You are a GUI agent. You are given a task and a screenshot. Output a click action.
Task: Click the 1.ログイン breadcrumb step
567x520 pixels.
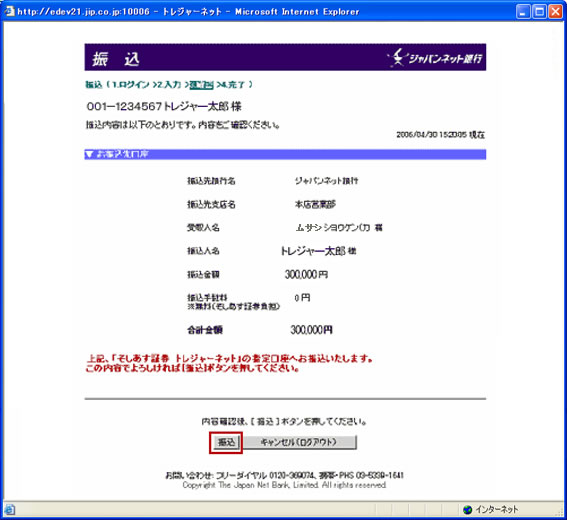coord(130,85)
